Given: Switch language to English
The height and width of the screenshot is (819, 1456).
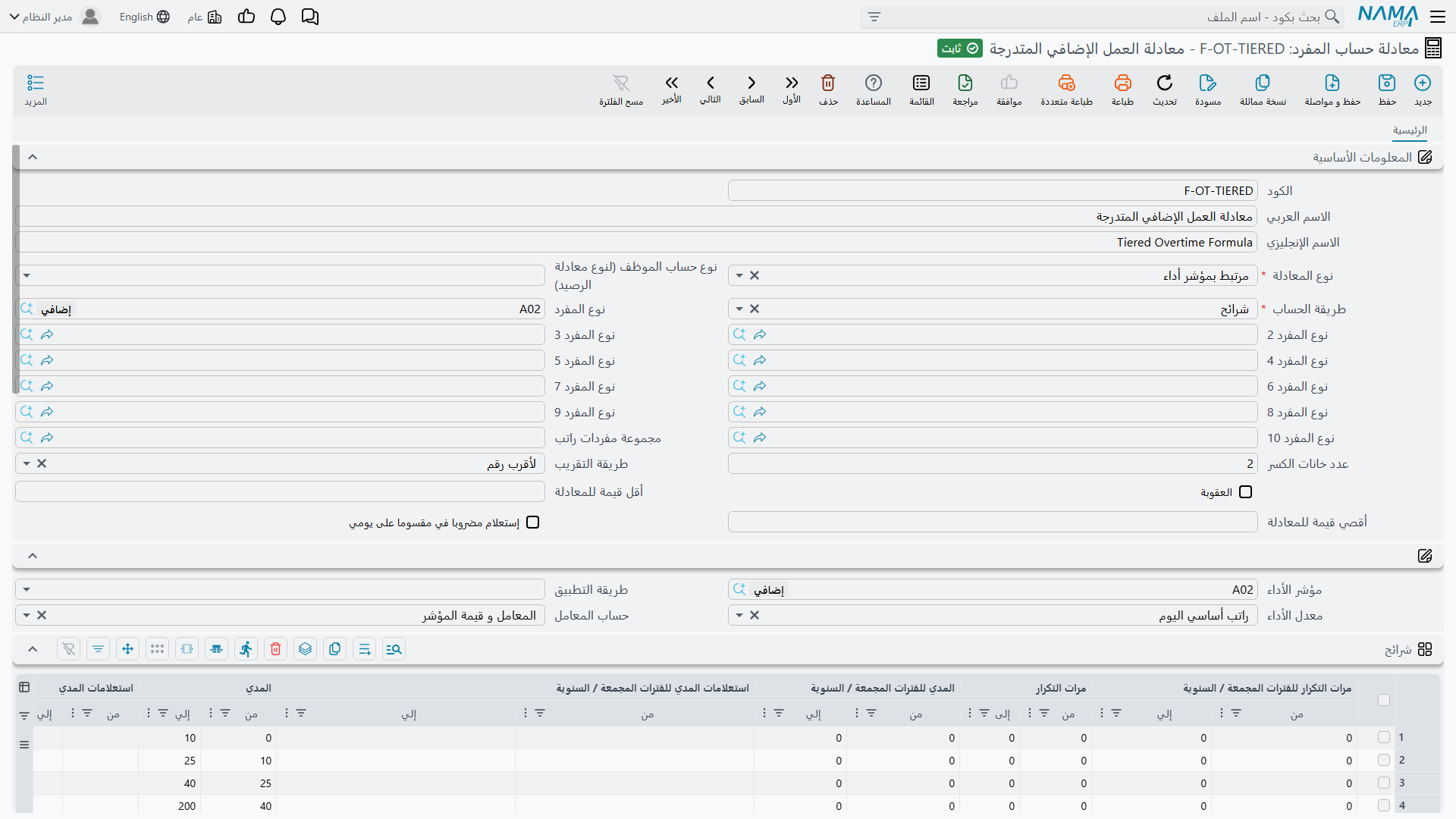Looking at the screenshot, I should [x=144, y=17].
